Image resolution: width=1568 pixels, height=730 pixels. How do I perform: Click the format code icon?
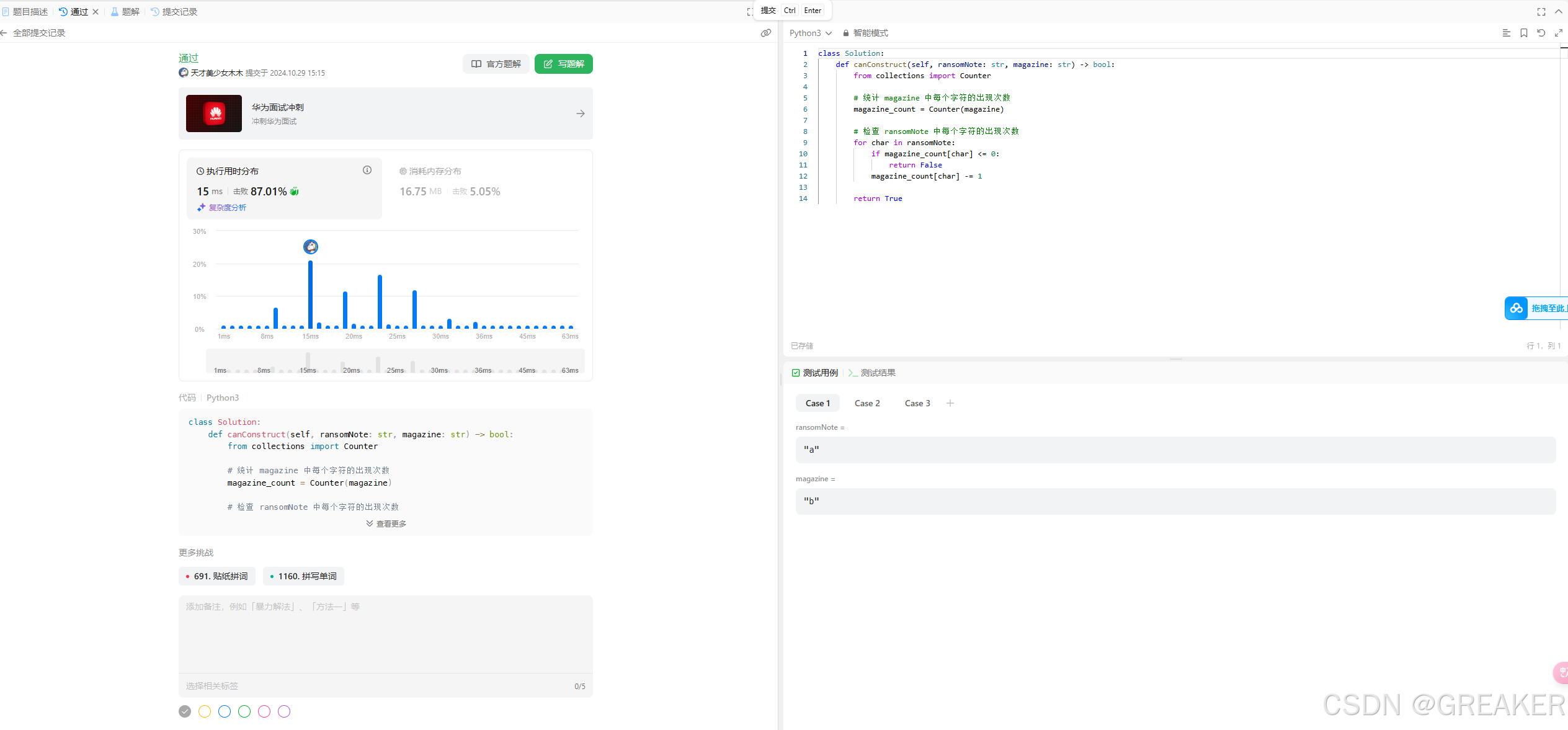(x=1506, y=33)
